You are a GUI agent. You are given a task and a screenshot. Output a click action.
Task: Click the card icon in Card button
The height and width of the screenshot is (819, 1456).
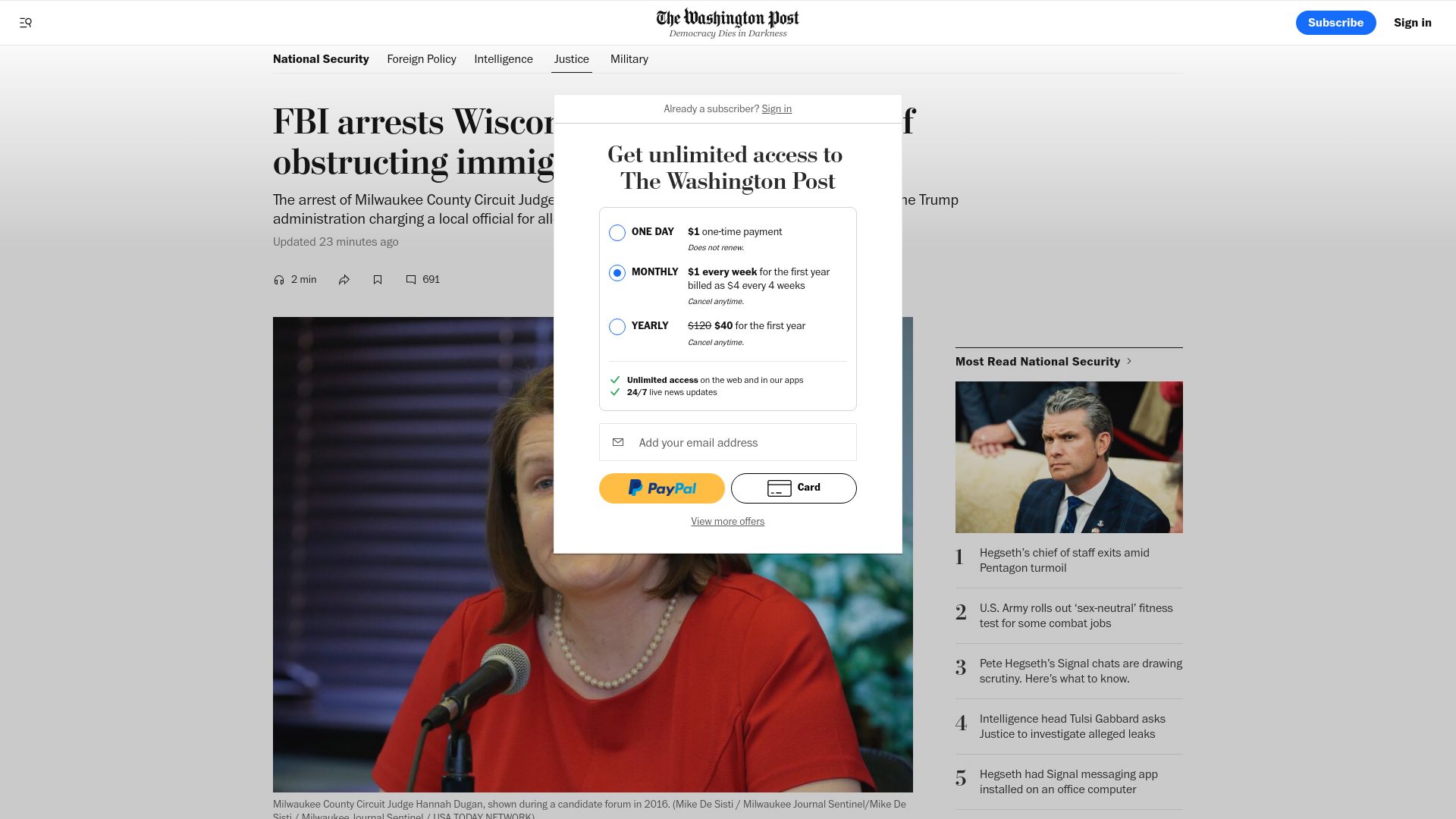[779, 488]
